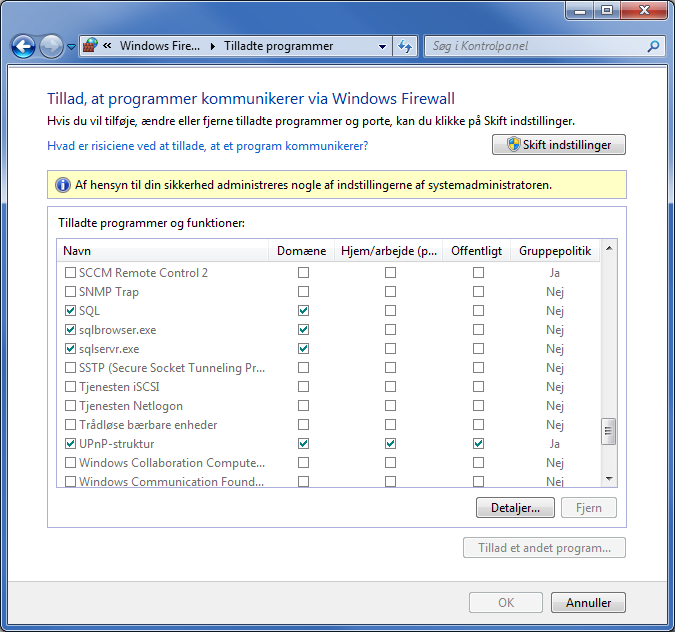675x632 pixels.
Task: Sort by the 'Gruppepolitik' column header
Action: point(555,251)
